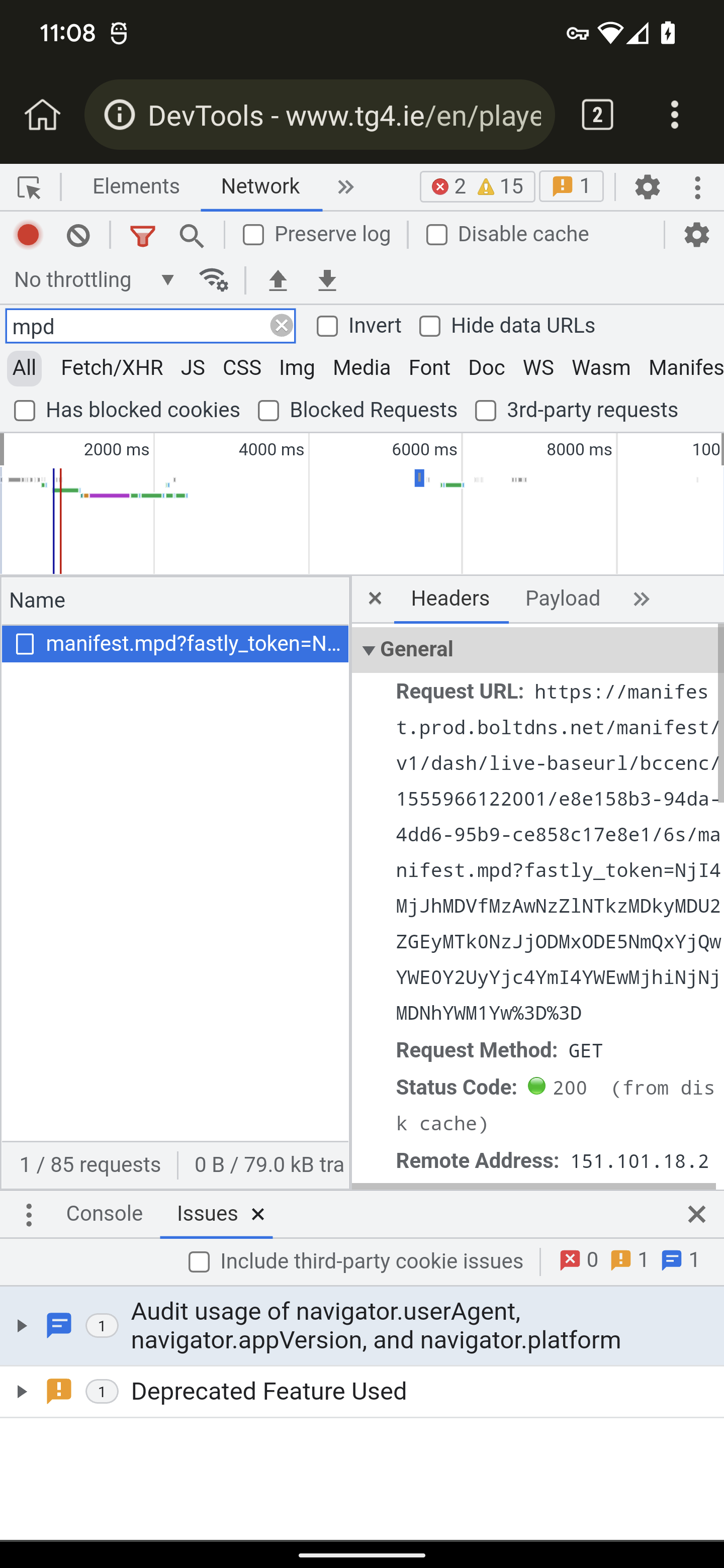Image resolution: width=724 pixels, height=1568 pixels.
Task: Open the No throttling dropdown
Action: tap(95, 280)
